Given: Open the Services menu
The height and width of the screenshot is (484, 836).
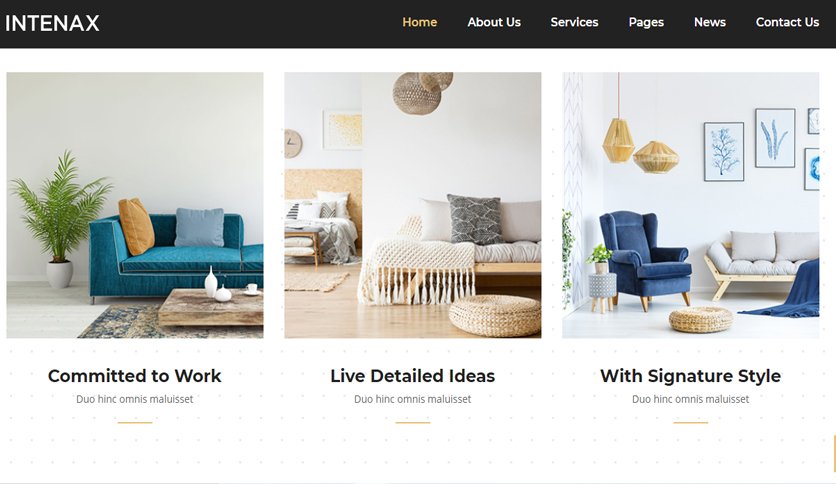Looking at the screenshot, I should (x=574, y=22).
